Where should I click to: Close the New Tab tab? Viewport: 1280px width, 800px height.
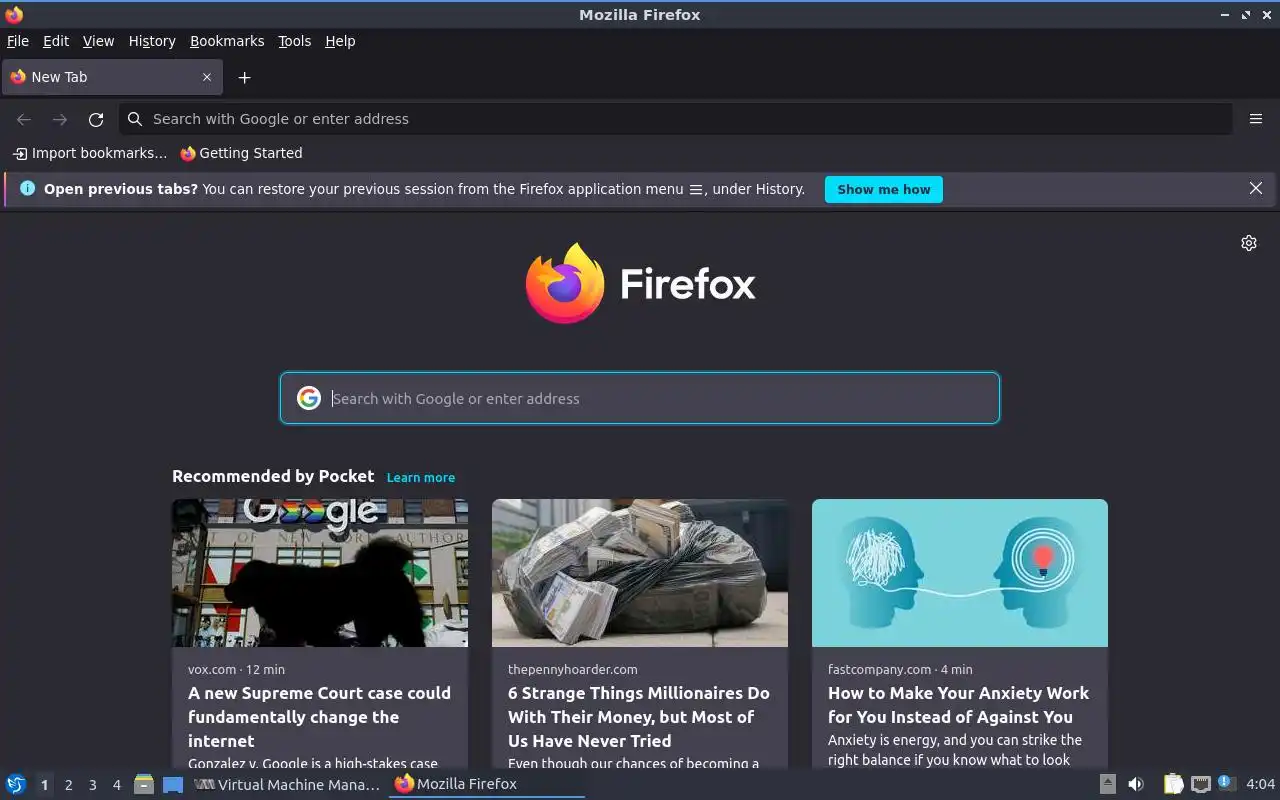click(x=207, y=77)
